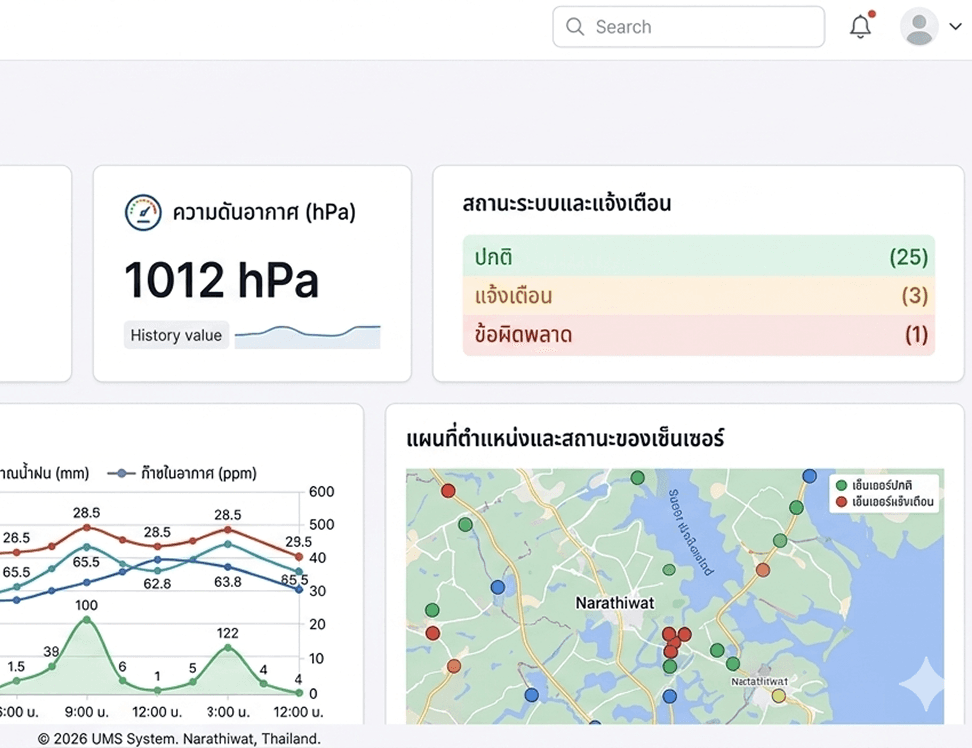Select the 1012 hPa reading

[221, 280]
